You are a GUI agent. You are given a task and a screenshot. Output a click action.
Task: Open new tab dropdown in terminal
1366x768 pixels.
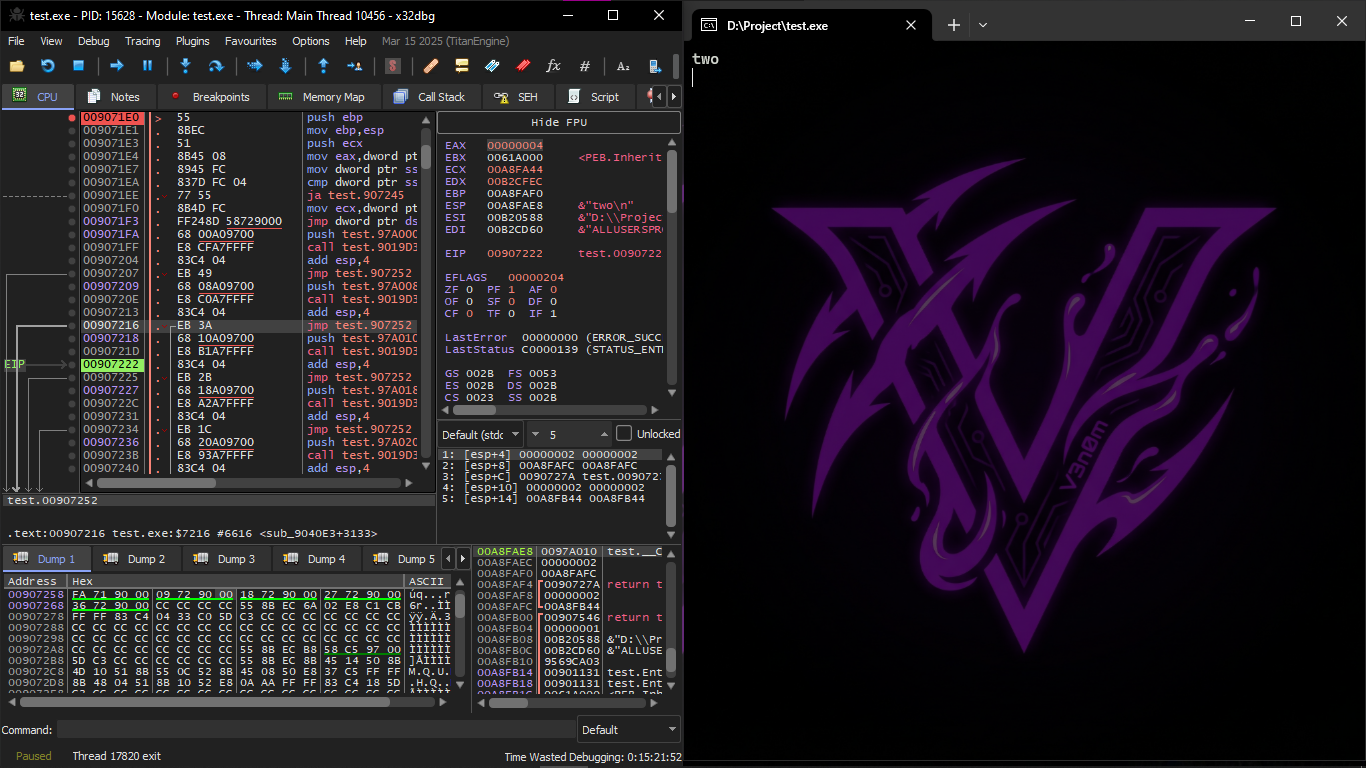983,25
